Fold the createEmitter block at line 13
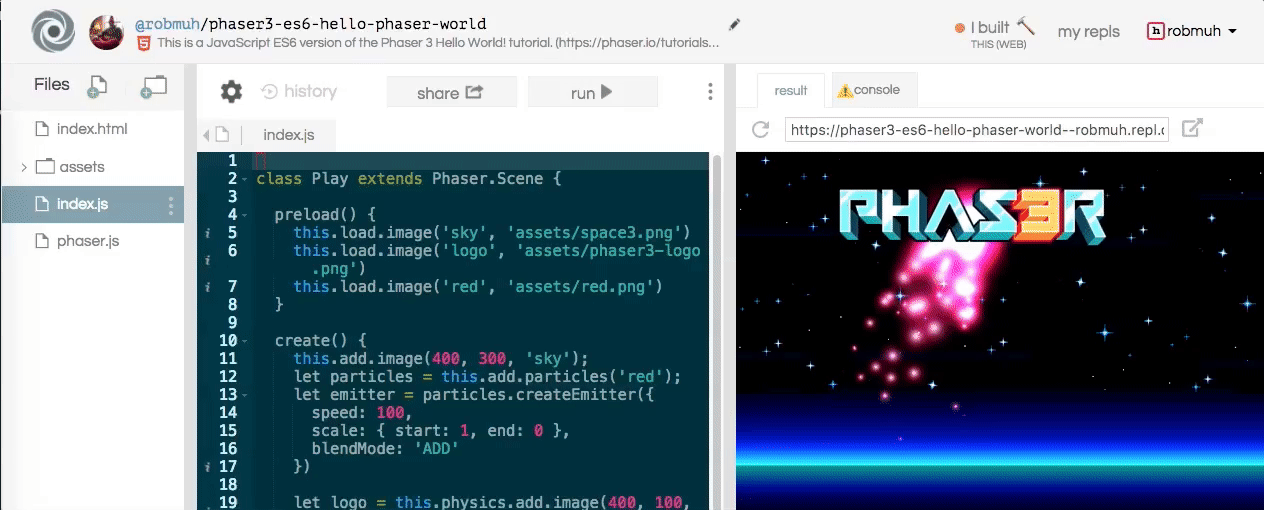This screenshot has width=1264, height=510. 245,396
